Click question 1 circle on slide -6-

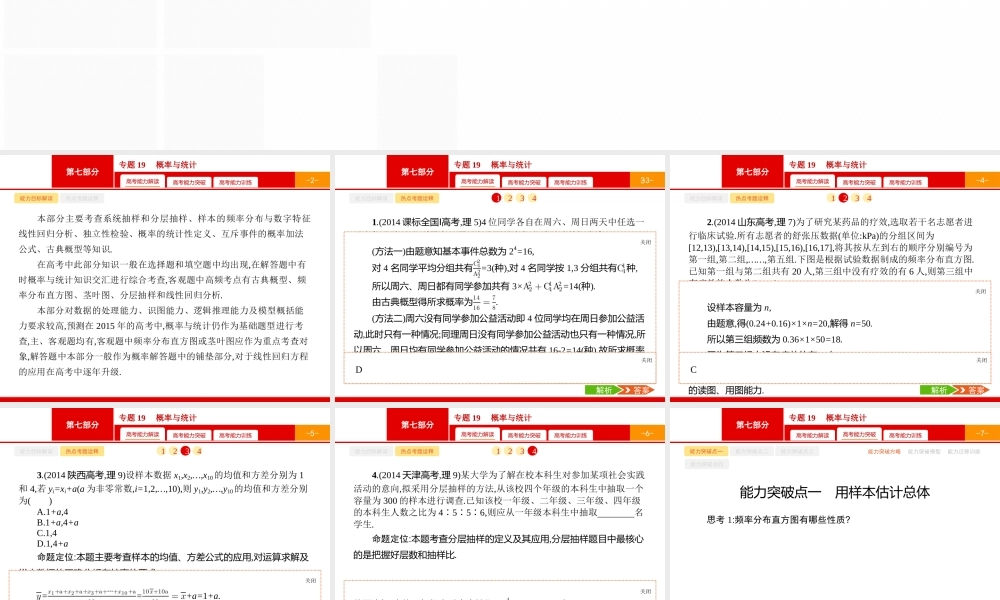[497, 451]
